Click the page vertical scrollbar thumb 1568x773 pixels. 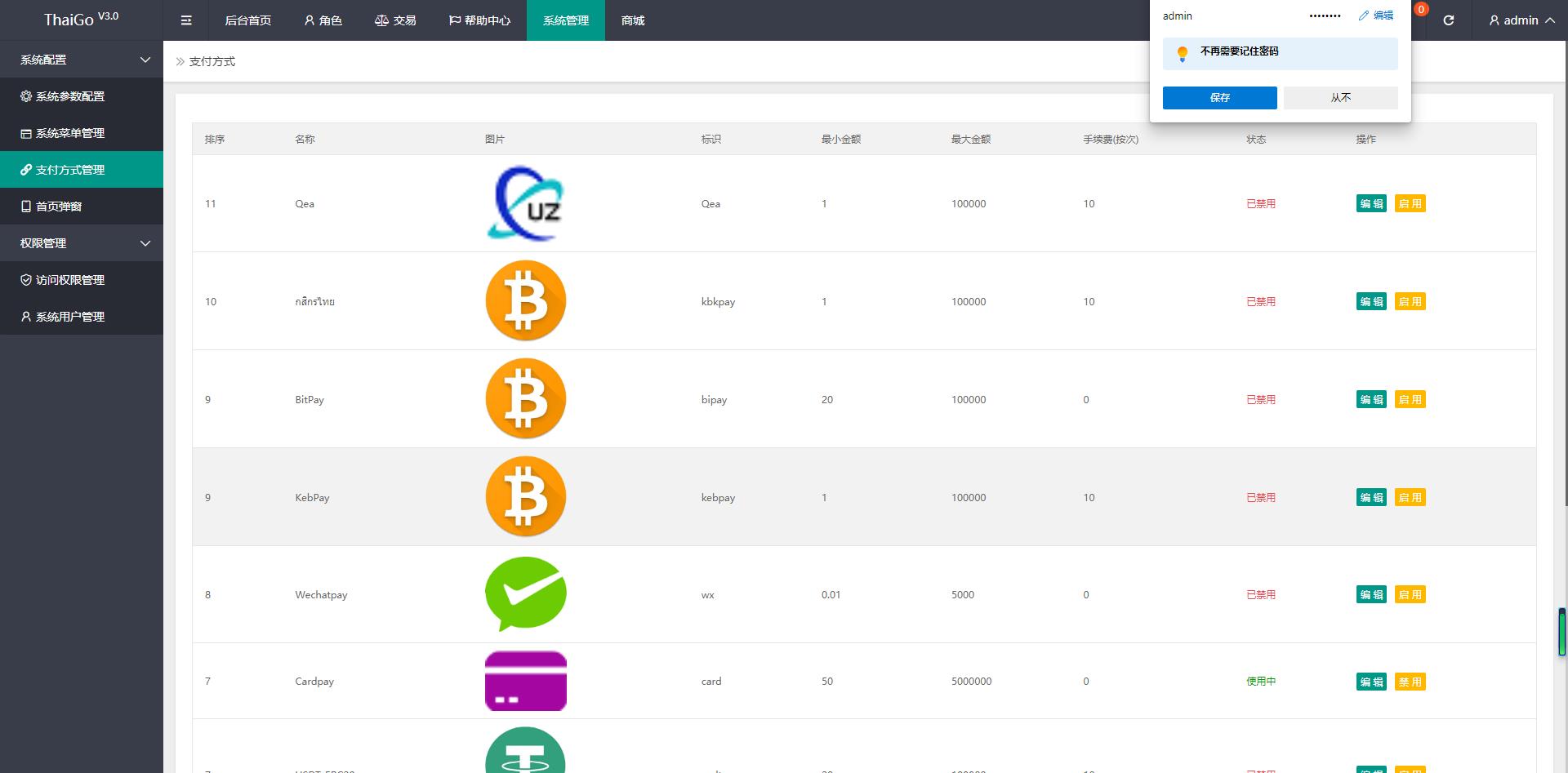point(1561,632)
